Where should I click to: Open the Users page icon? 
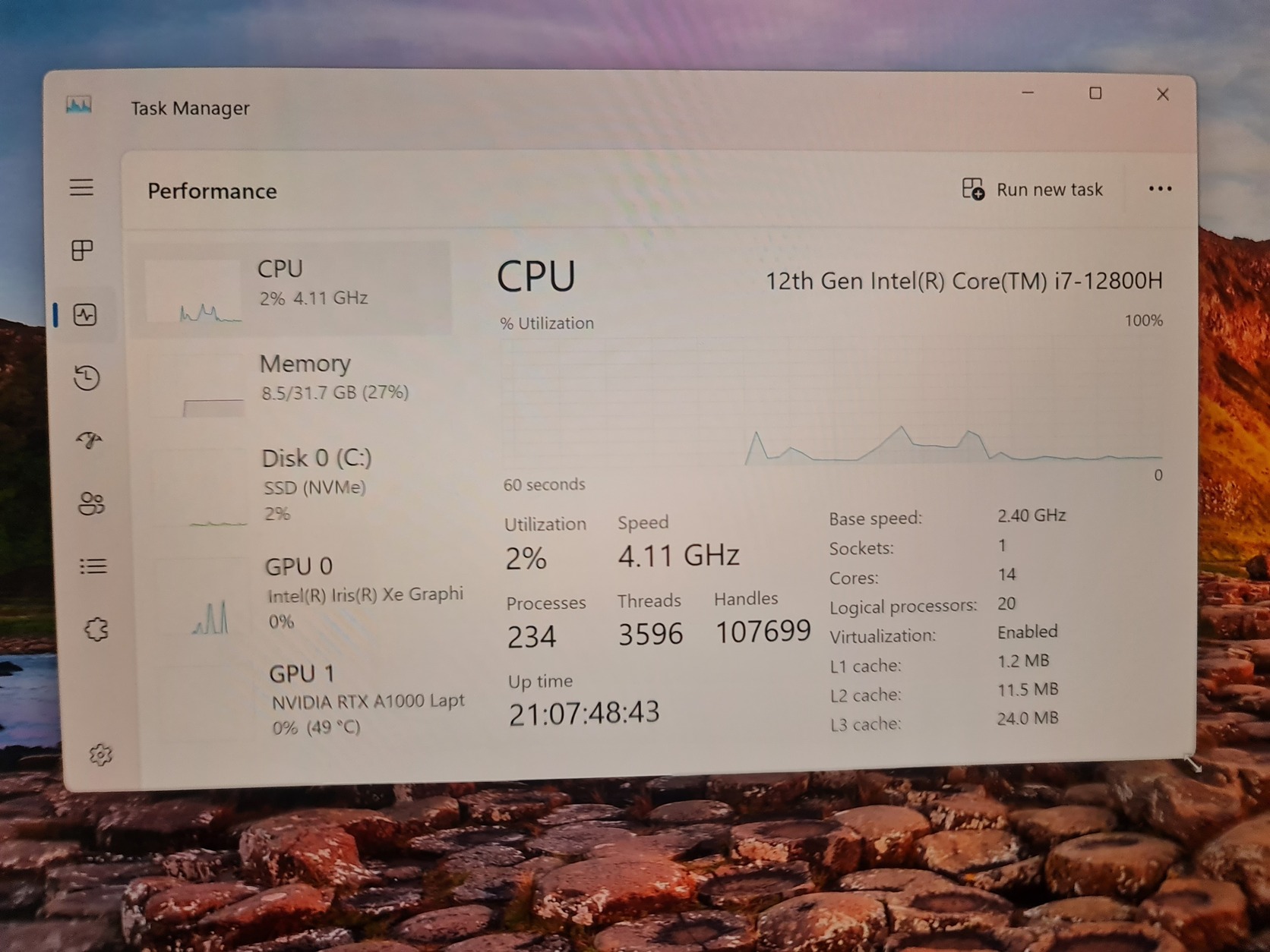click(x=91, y=503)
